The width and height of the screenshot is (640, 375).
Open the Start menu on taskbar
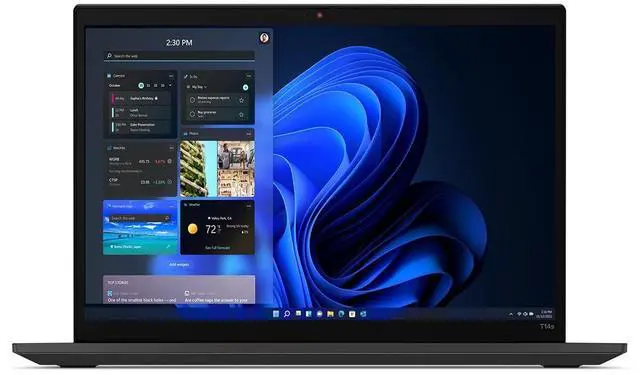tap(276, 314)
